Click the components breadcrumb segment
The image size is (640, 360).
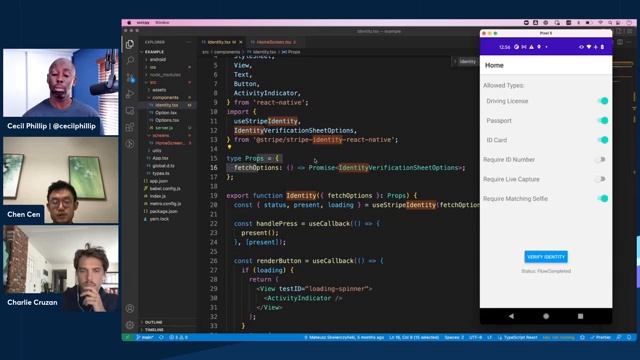pyautogui.click(x=227, y=52)
